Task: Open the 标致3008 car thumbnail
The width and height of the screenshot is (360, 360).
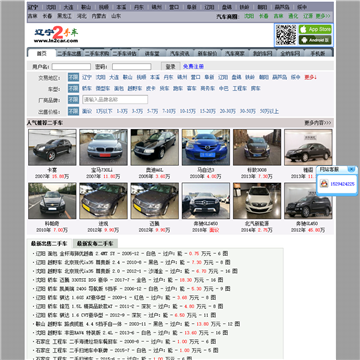Action: coord(257,147)
